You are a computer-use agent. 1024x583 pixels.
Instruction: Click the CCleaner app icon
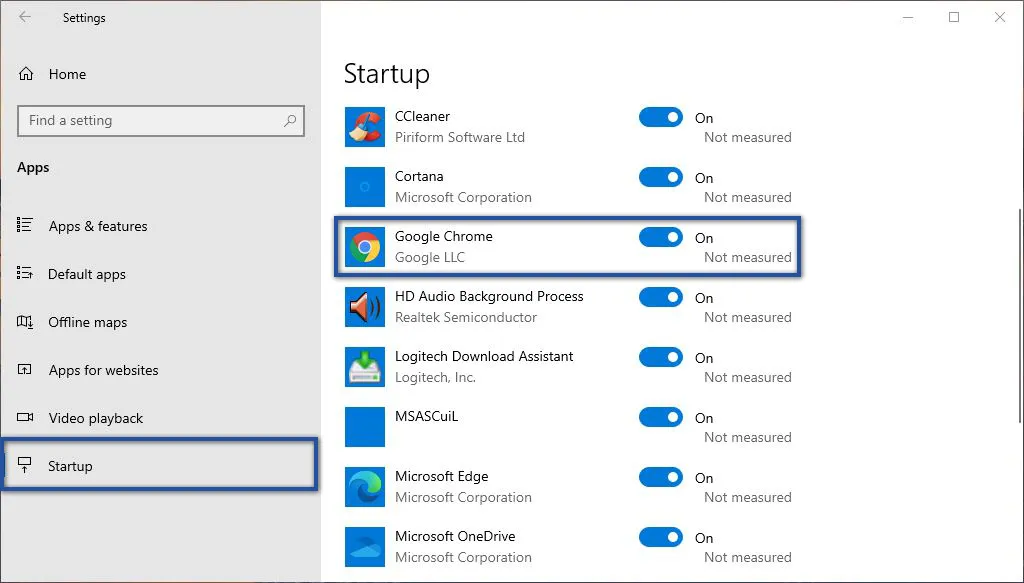click(x=364, y=126)
